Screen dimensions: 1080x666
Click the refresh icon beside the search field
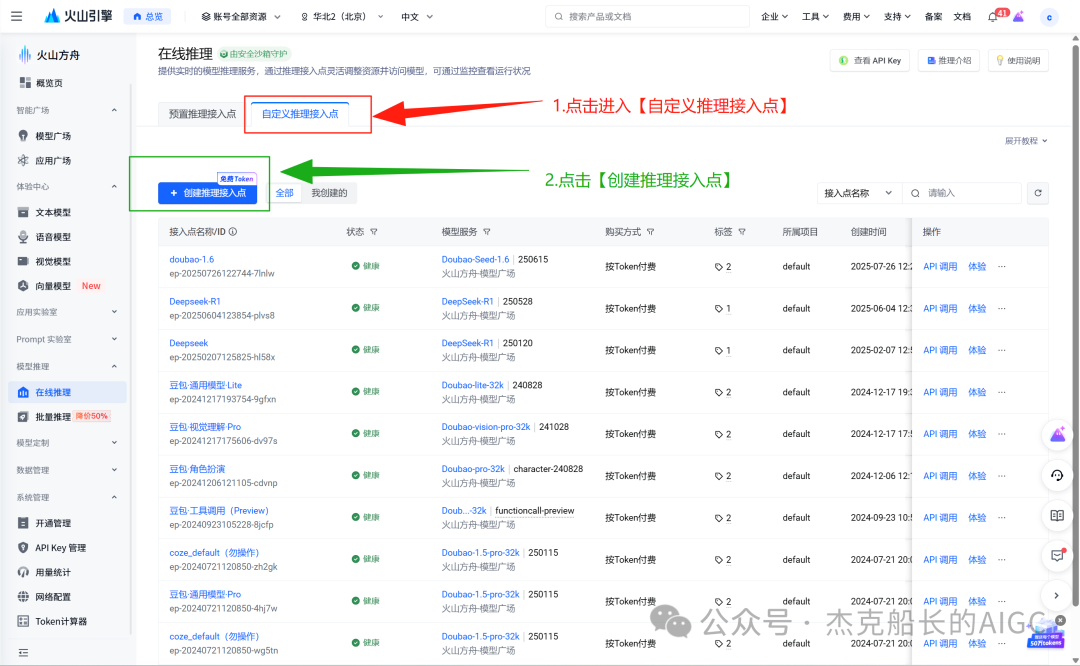click(x=1038, y=193)
